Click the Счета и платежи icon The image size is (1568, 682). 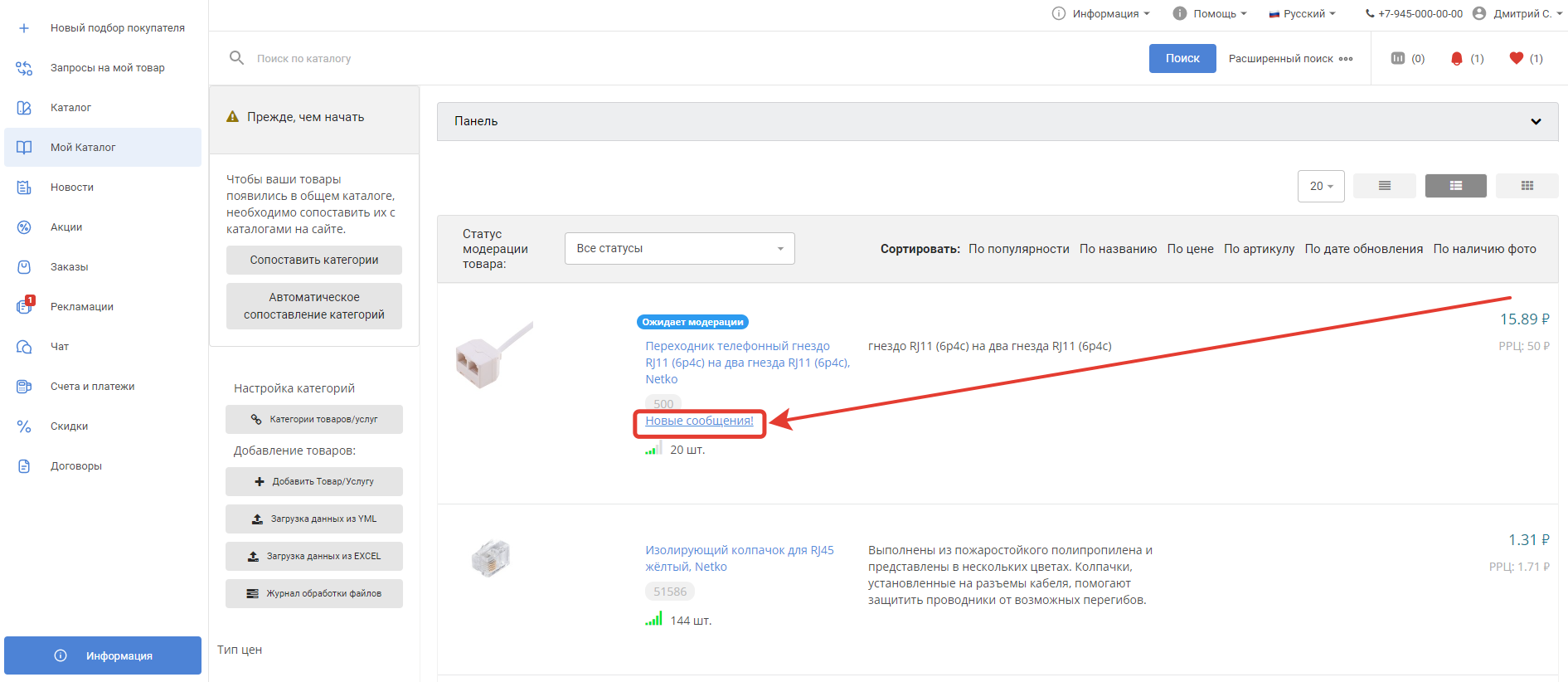pos(24,387)
